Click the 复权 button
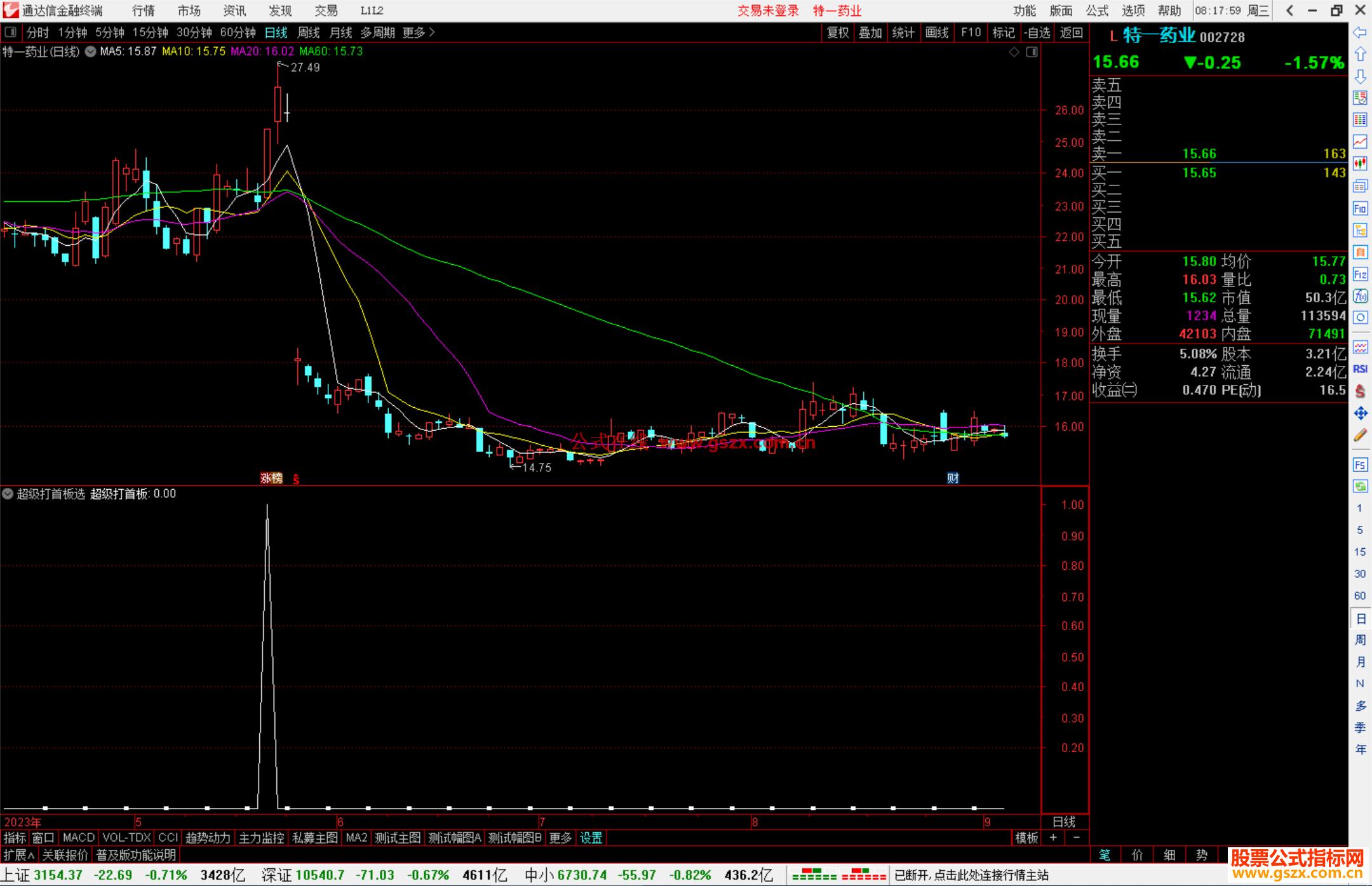Image resolution: width=1372 pixels, height=886 pixels. point(837,32)
